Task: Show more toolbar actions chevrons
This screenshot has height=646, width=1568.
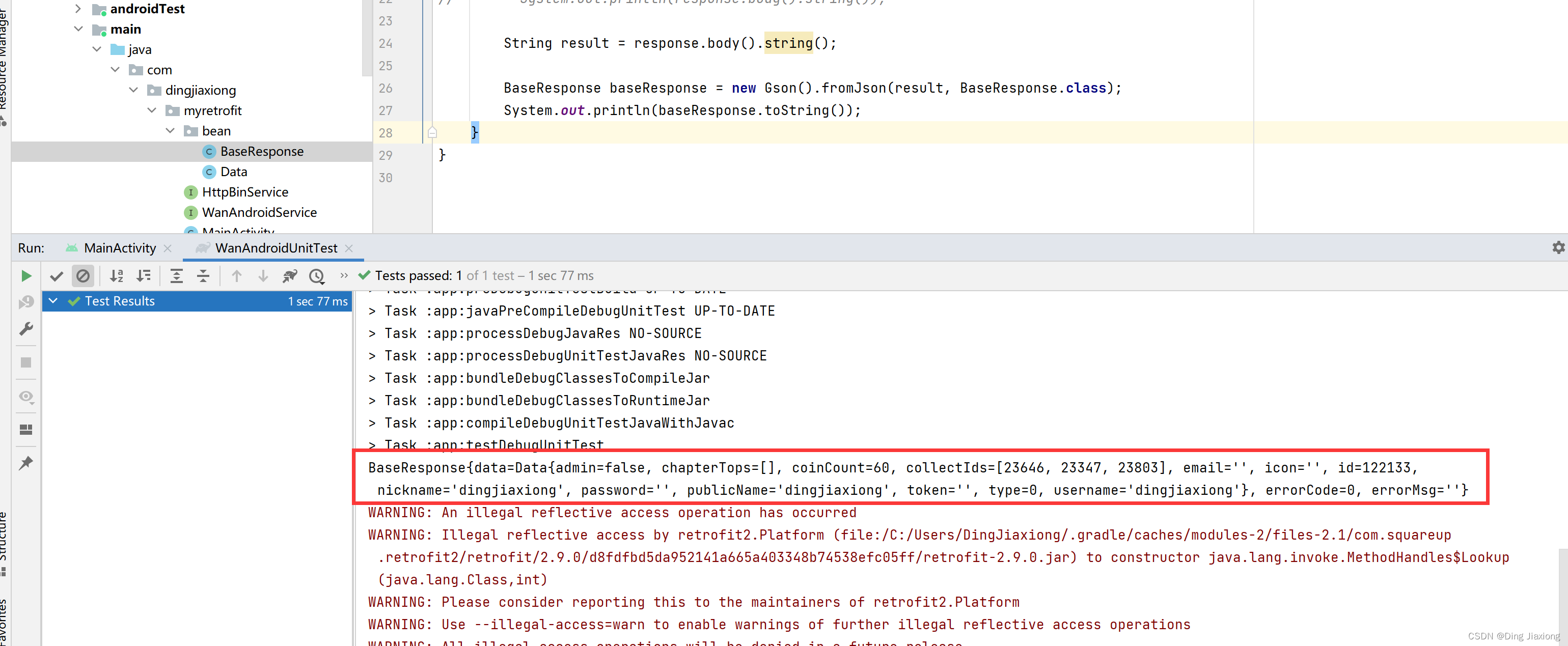Action: coord(344,275)
